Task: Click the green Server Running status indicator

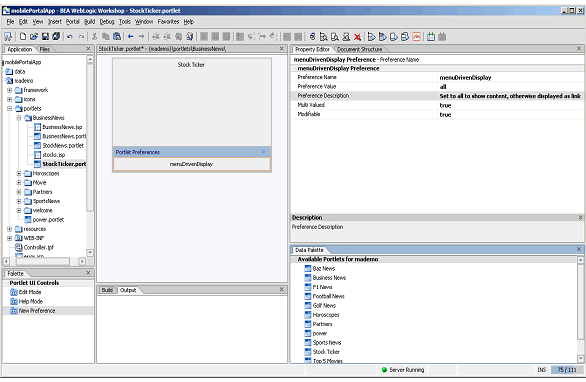Action: pos(384,370)
